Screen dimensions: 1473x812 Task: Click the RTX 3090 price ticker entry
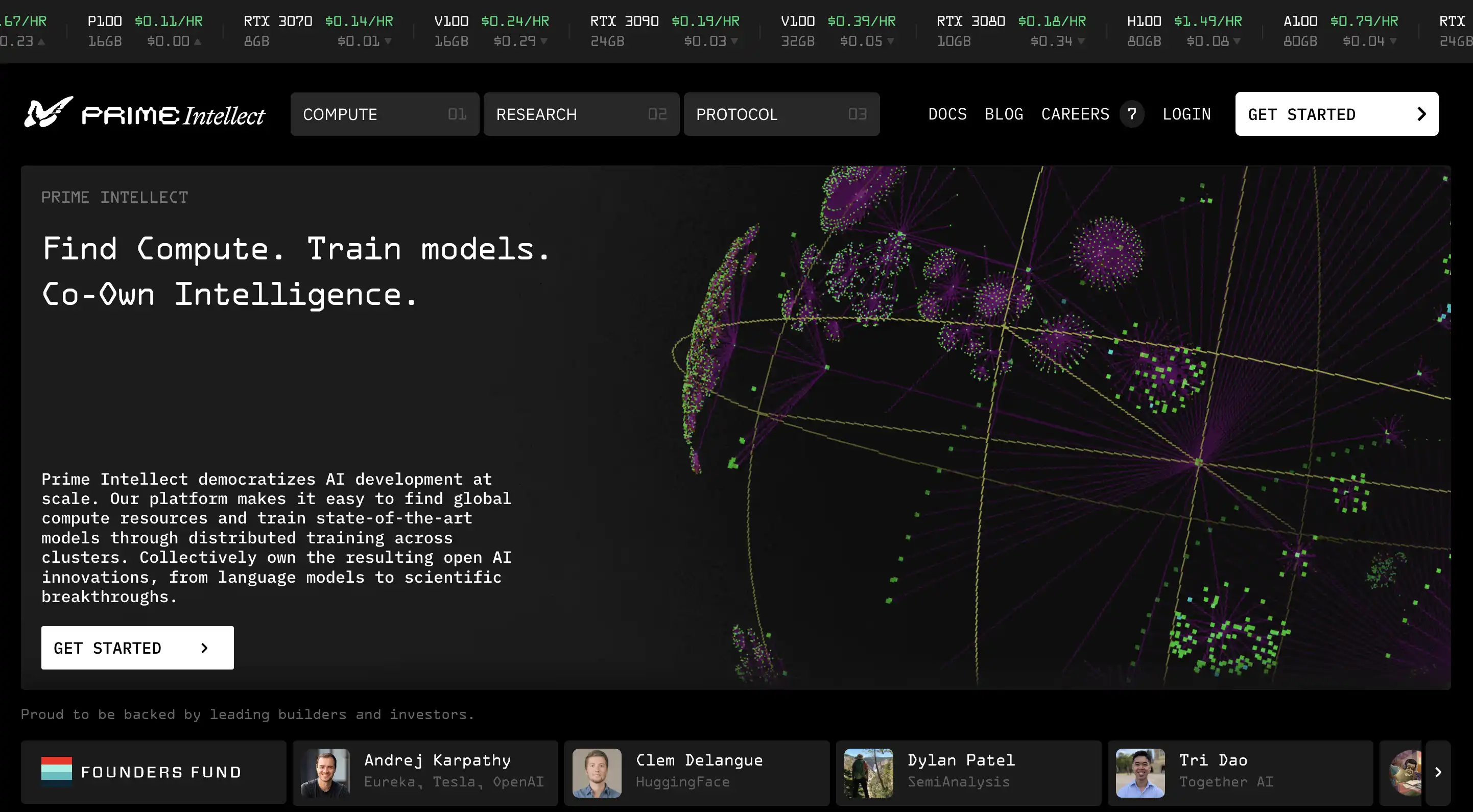click(664, 31)
